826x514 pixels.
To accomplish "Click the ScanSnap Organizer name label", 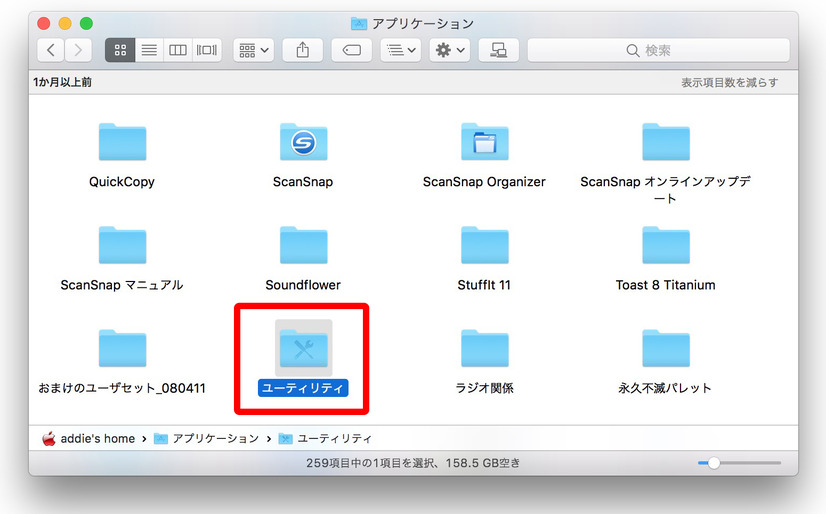I will pos(484,182).
